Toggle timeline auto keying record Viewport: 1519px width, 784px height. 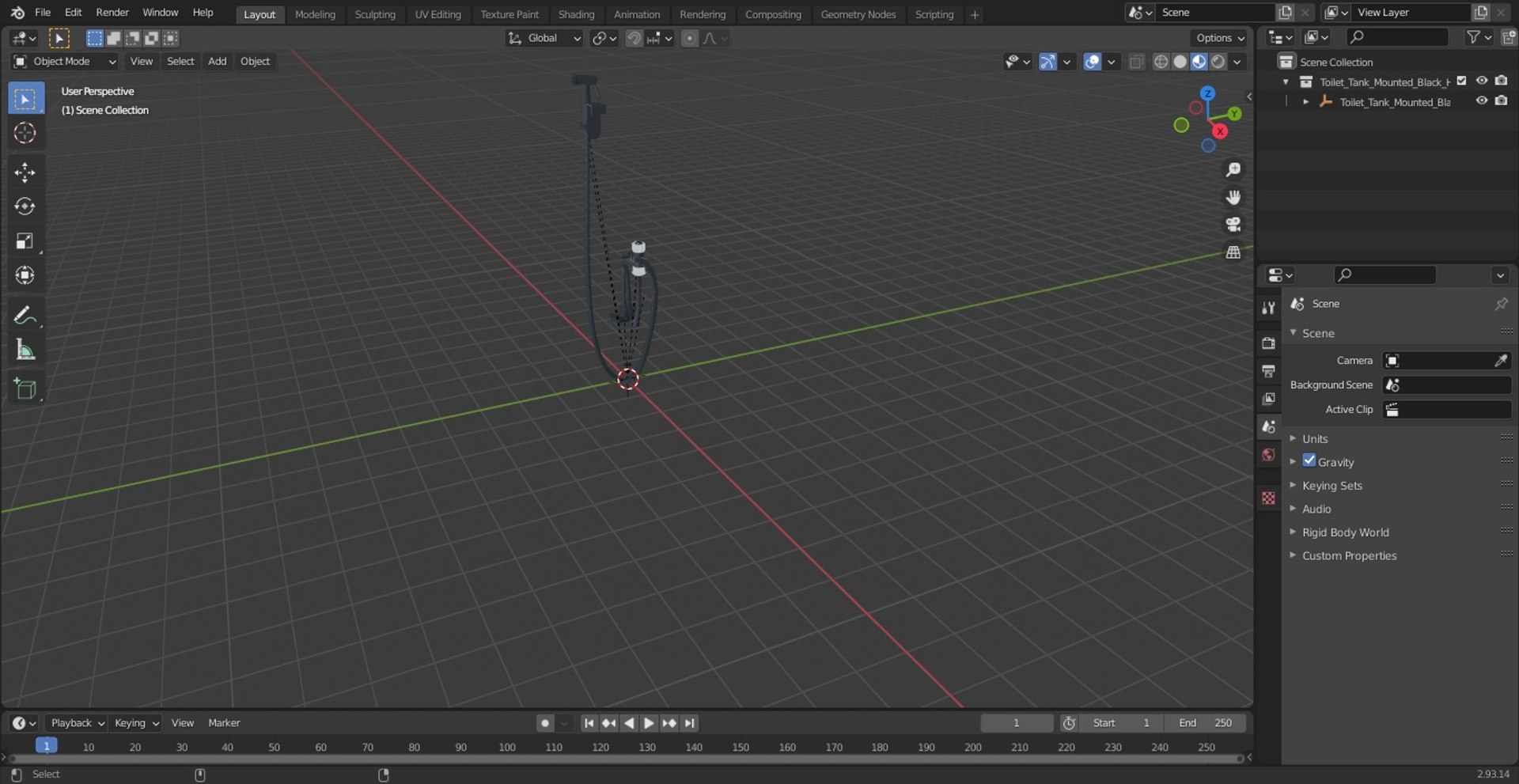(x=544, y=723)
